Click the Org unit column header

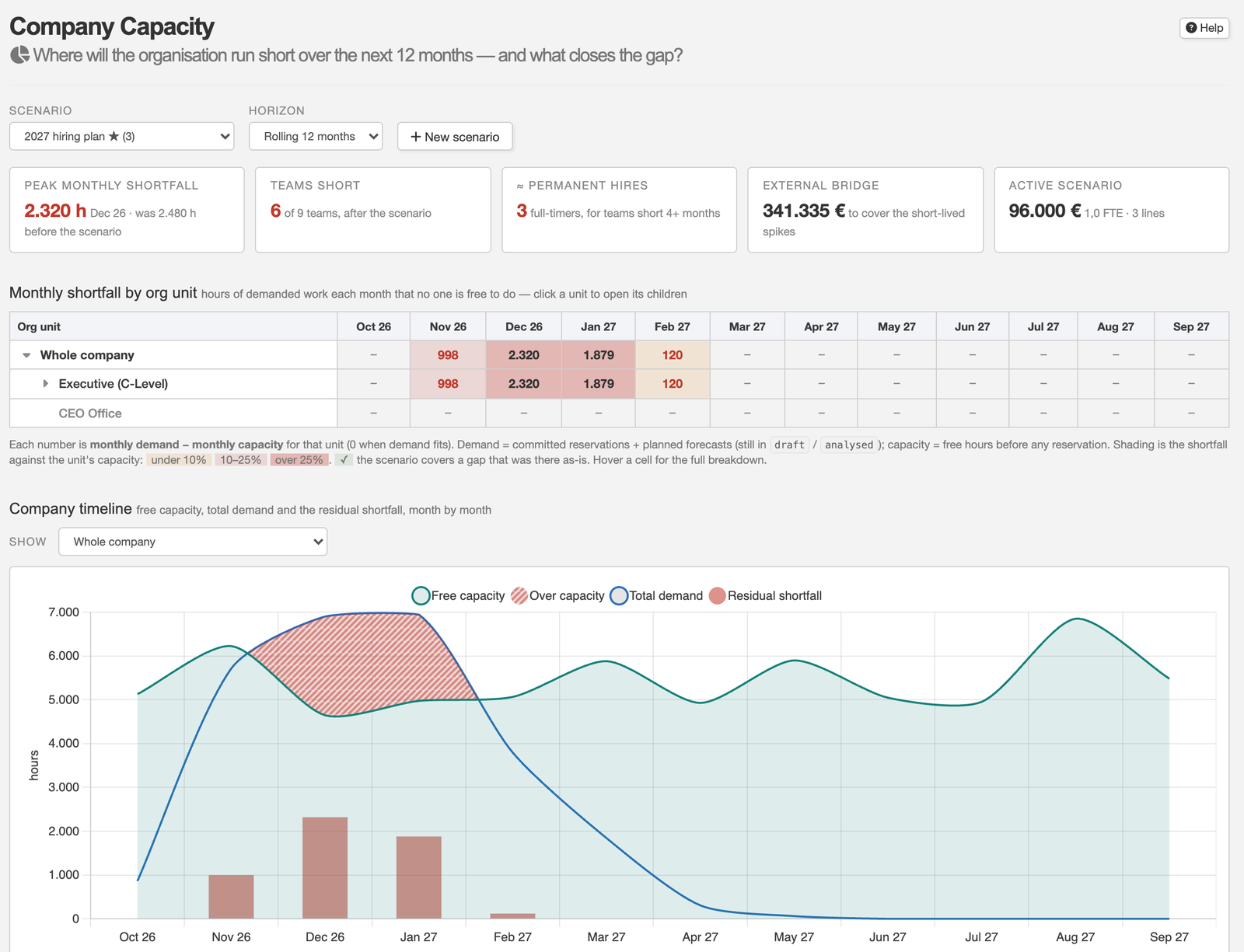click(173, 326)
